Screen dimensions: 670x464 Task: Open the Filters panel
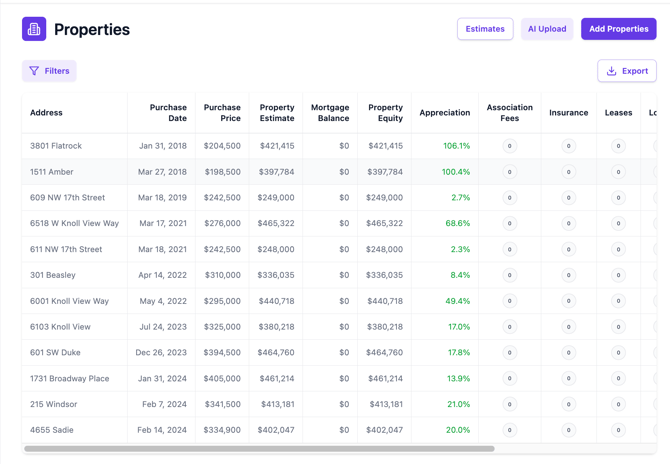click(50, 71)
